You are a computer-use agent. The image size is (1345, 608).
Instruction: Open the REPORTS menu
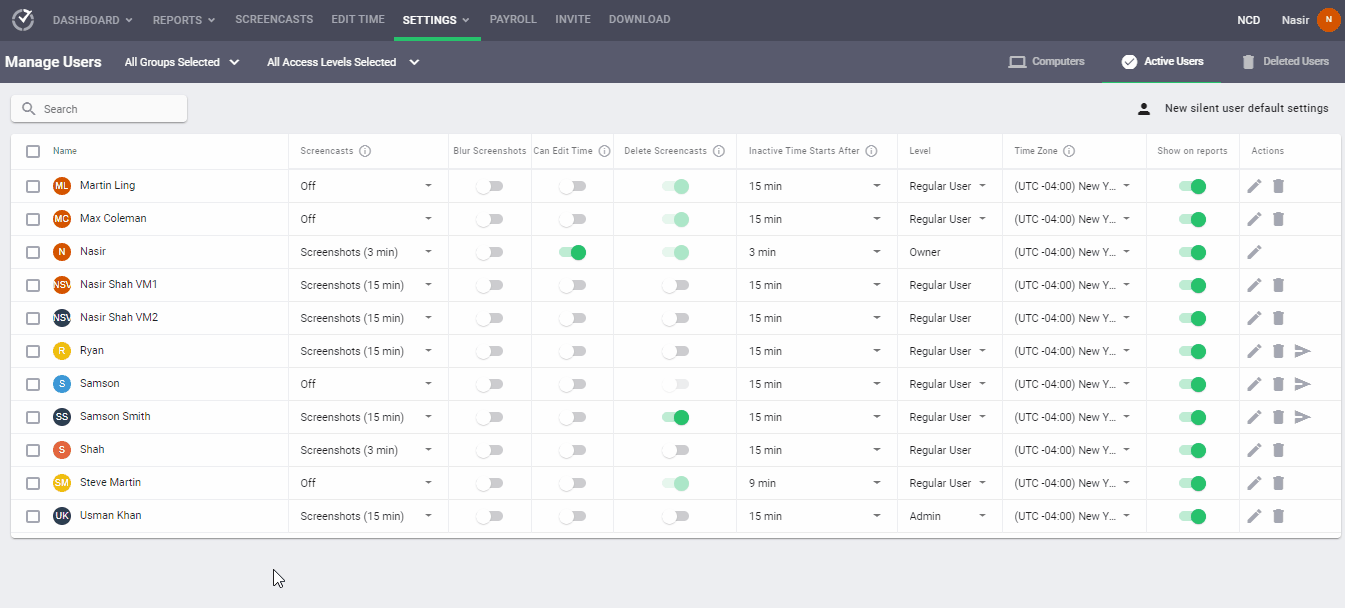coord(183,19)
